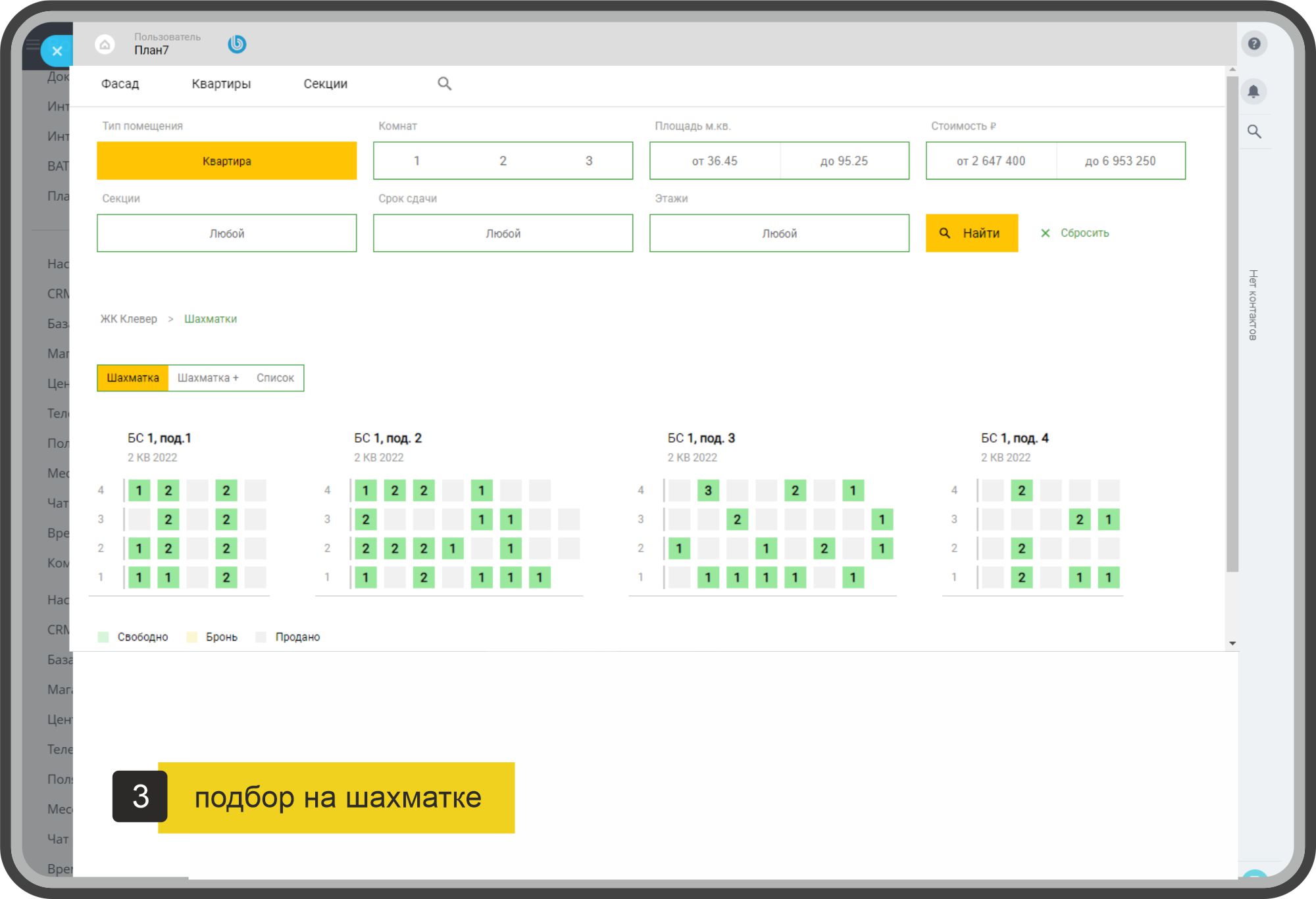This screenshot has width=1316, height=899.
Task: Click the home icon in header
Action: (x=105, y=45)
